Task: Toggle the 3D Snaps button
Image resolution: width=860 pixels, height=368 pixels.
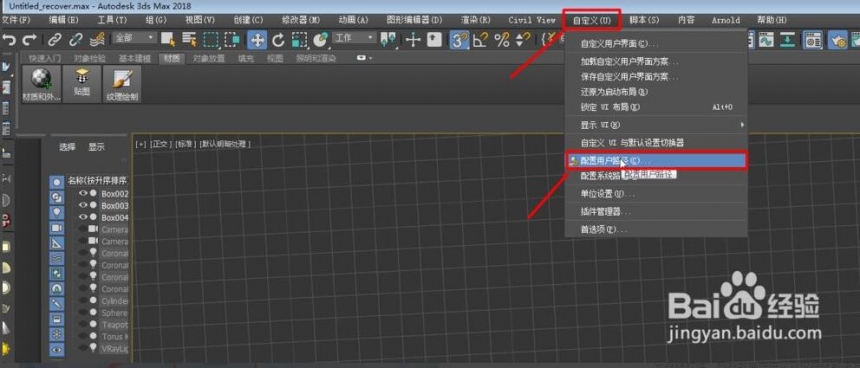Action: click(459, 39)
